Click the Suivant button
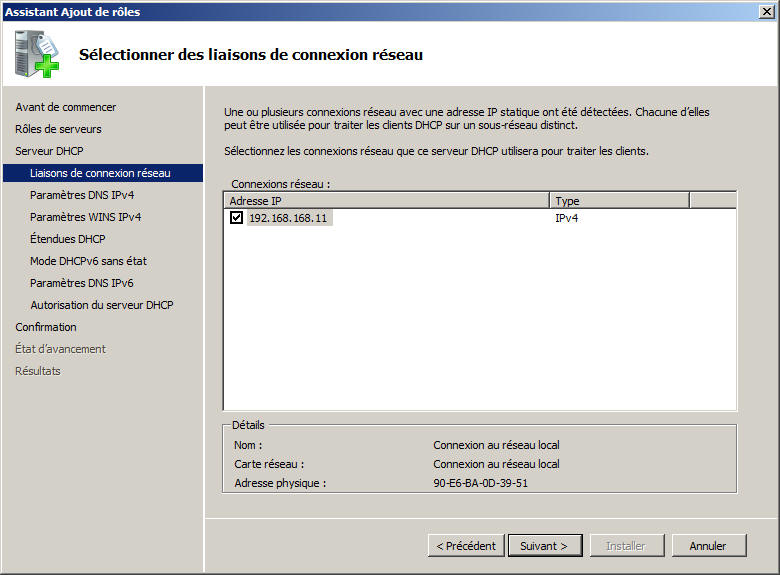The height and width of the screenshot is (575, 780). point(544,546)
